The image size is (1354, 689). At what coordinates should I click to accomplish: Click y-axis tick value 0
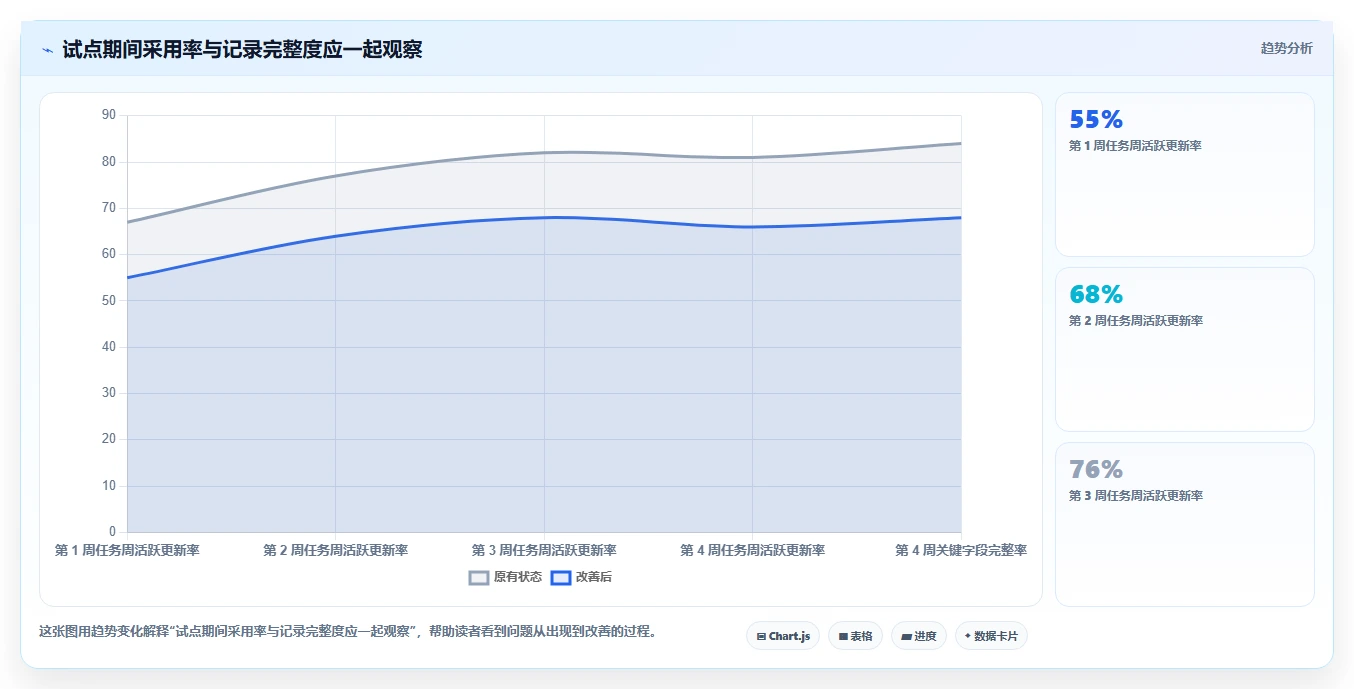click(112, 531)
